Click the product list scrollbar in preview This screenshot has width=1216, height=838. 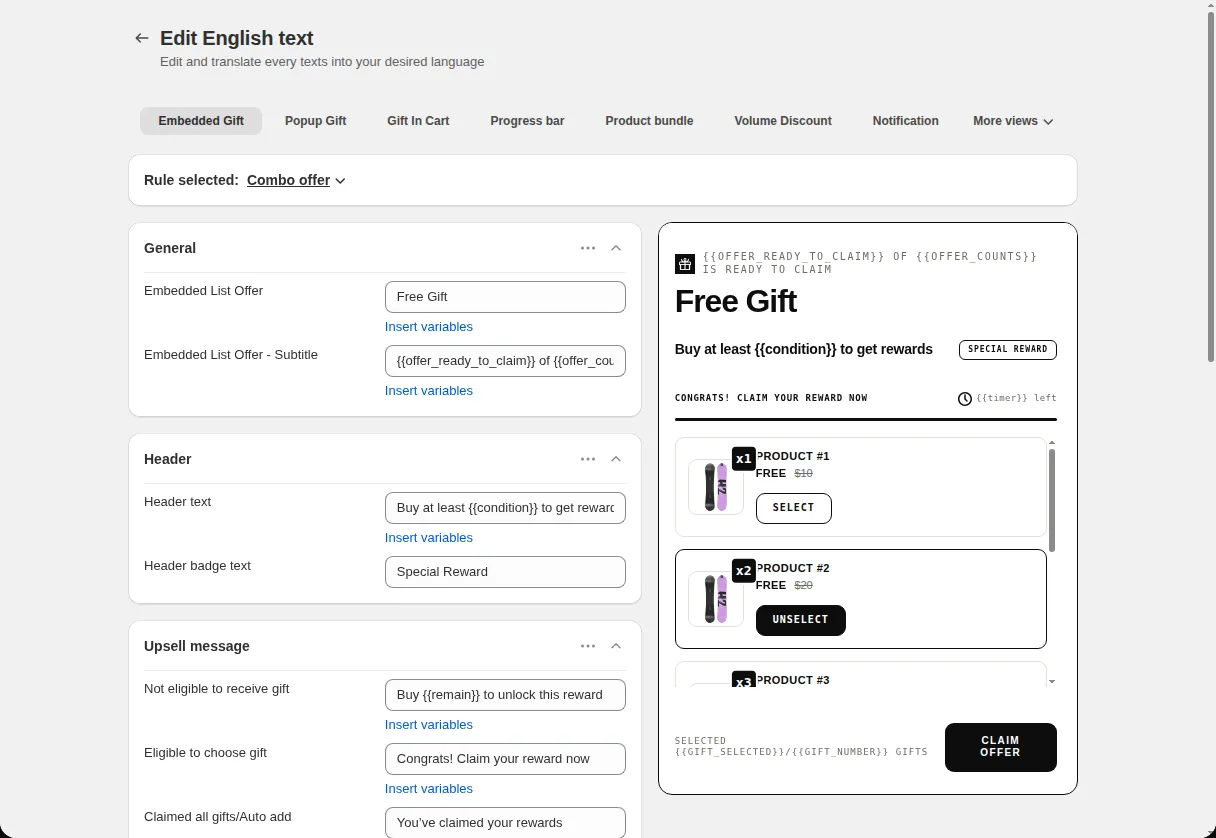1052,500
